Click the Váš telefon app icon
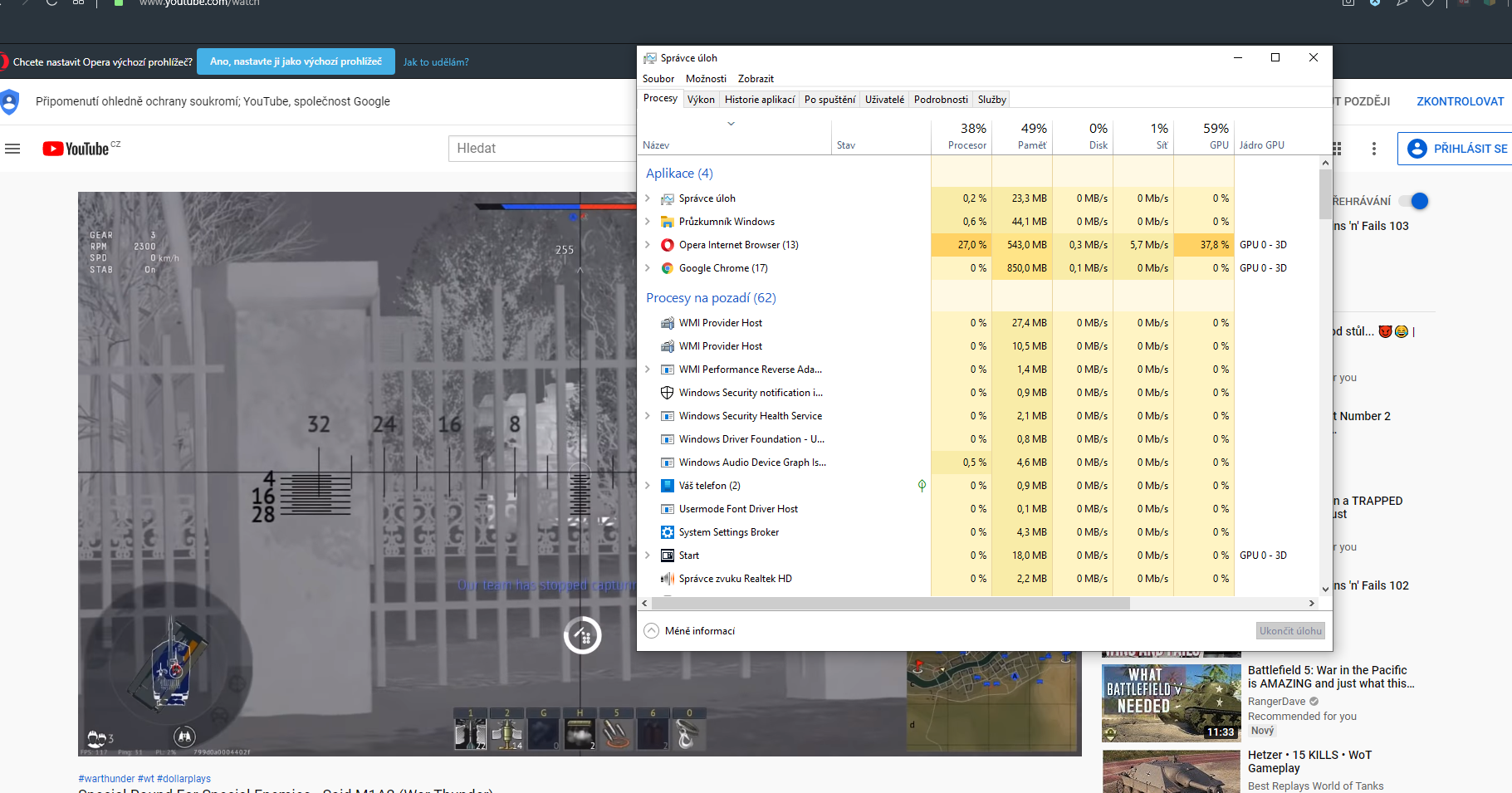The image size is (1512, 793). click(x=668, y=486)
